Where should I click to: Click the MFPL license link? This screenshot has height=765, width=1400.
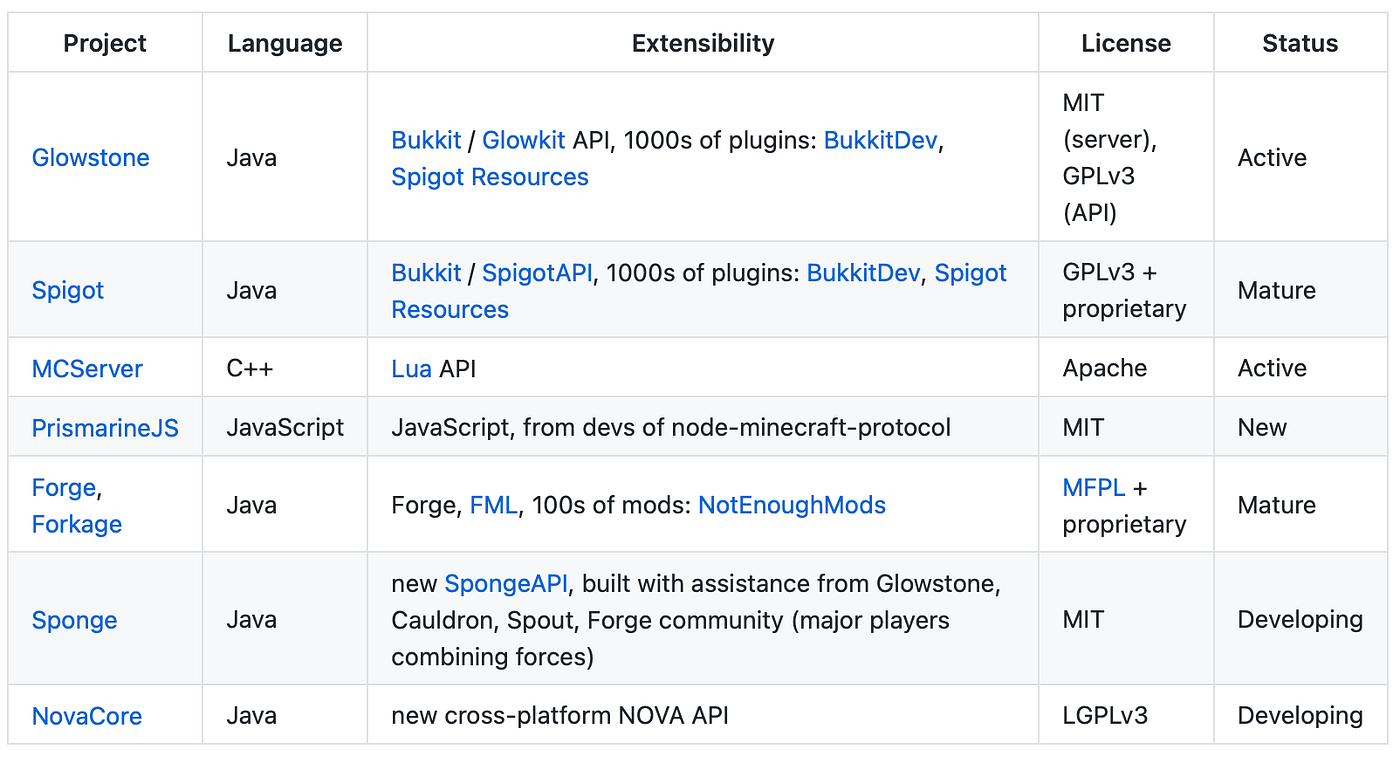click(x=1094, y=488)
